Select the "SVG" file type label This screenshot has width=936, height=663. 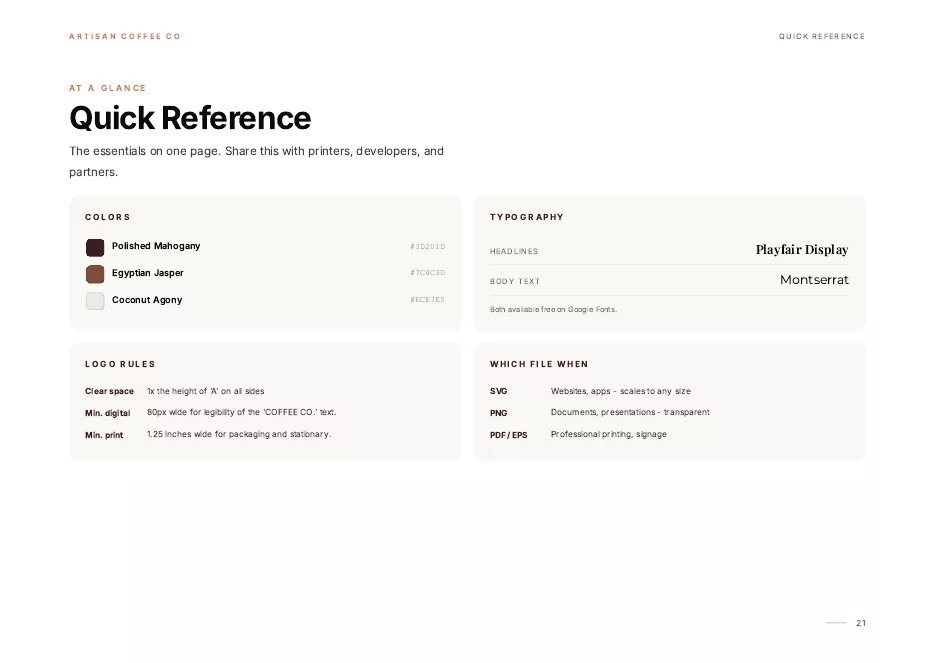tap(498, 391)
